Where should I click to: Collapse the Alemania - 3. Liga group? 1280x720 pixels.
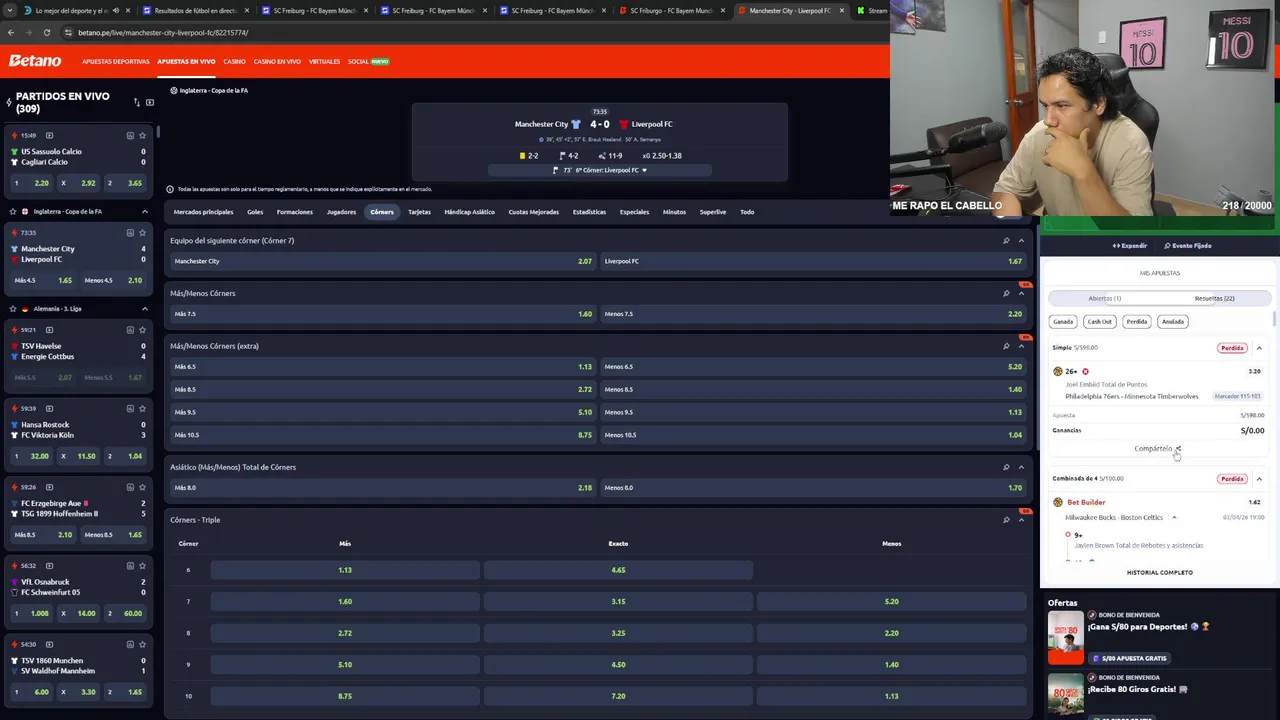(144, 308)
